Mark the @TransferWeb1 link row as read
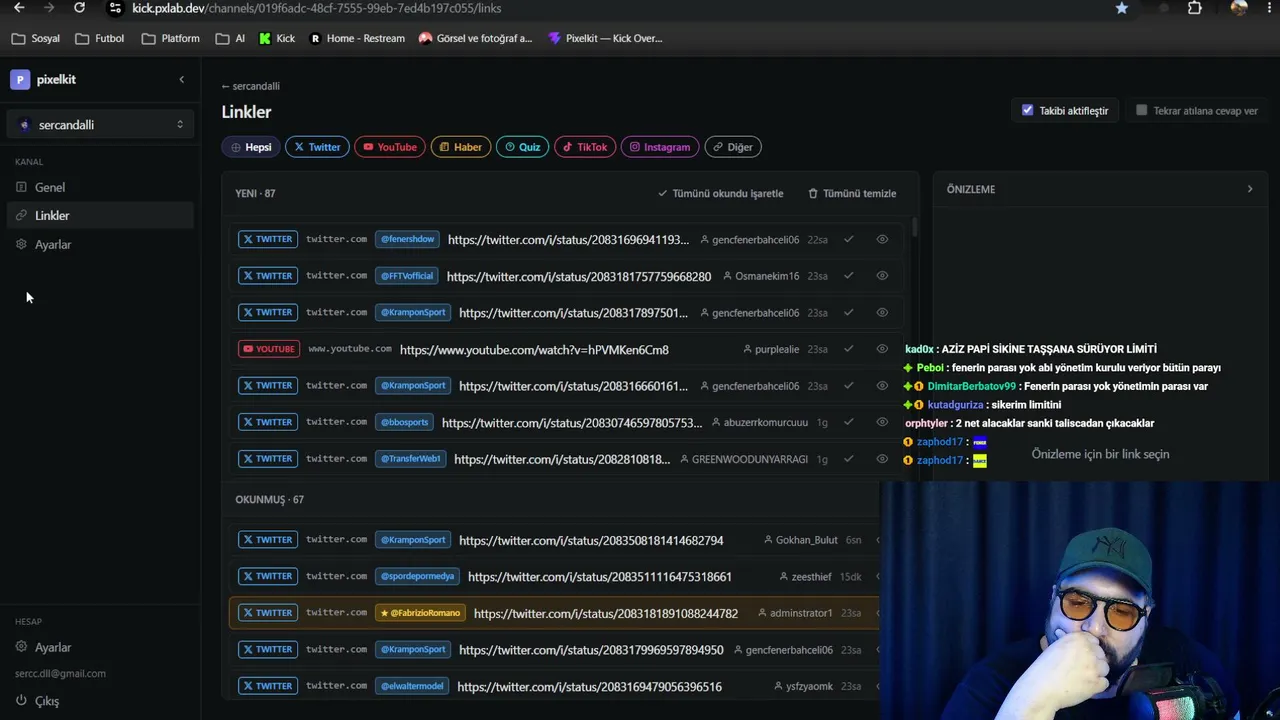 (x=849, y=459)
